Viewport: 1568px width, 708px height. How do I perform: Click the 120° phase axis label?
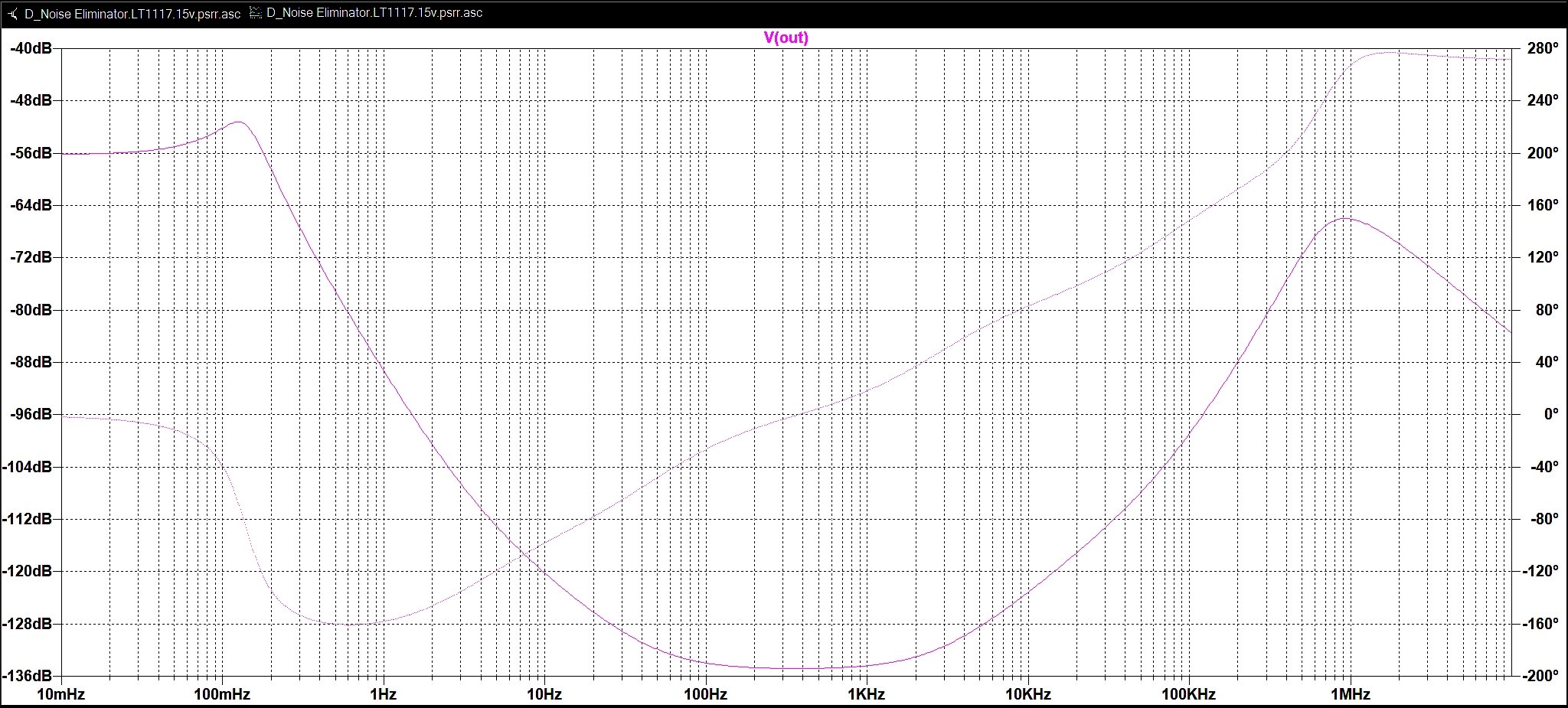1543,257
